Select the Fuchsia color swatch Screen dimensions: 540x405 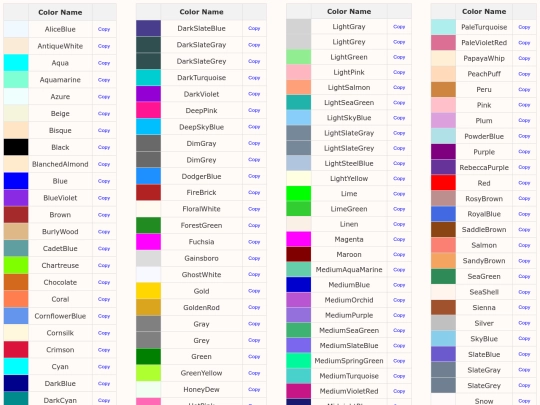tap(148, 242)
